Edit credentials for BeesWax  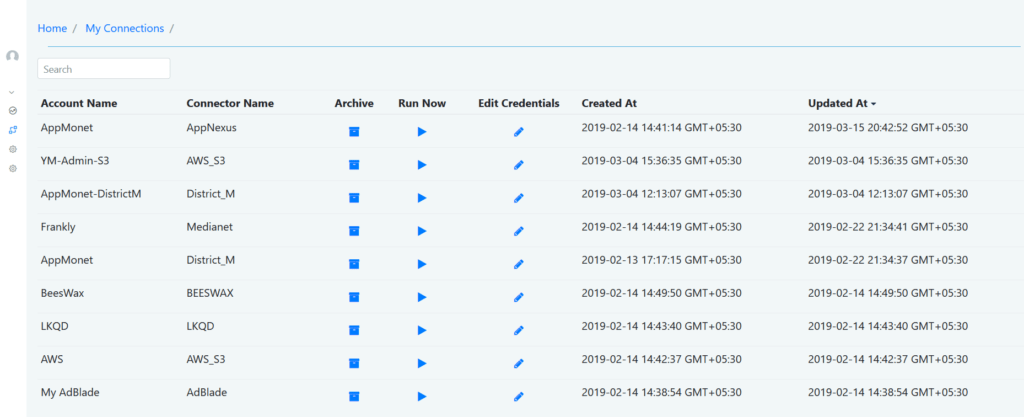[519, 297]
